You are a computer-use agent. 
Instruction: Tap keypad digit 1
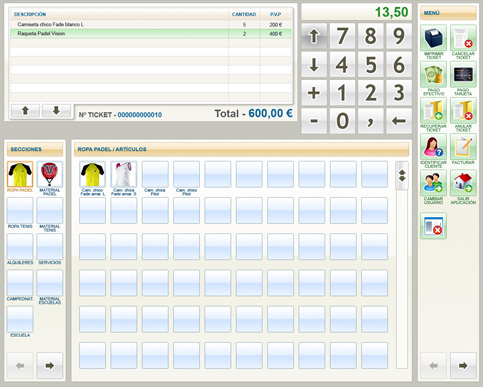click(x=342, y=93)
